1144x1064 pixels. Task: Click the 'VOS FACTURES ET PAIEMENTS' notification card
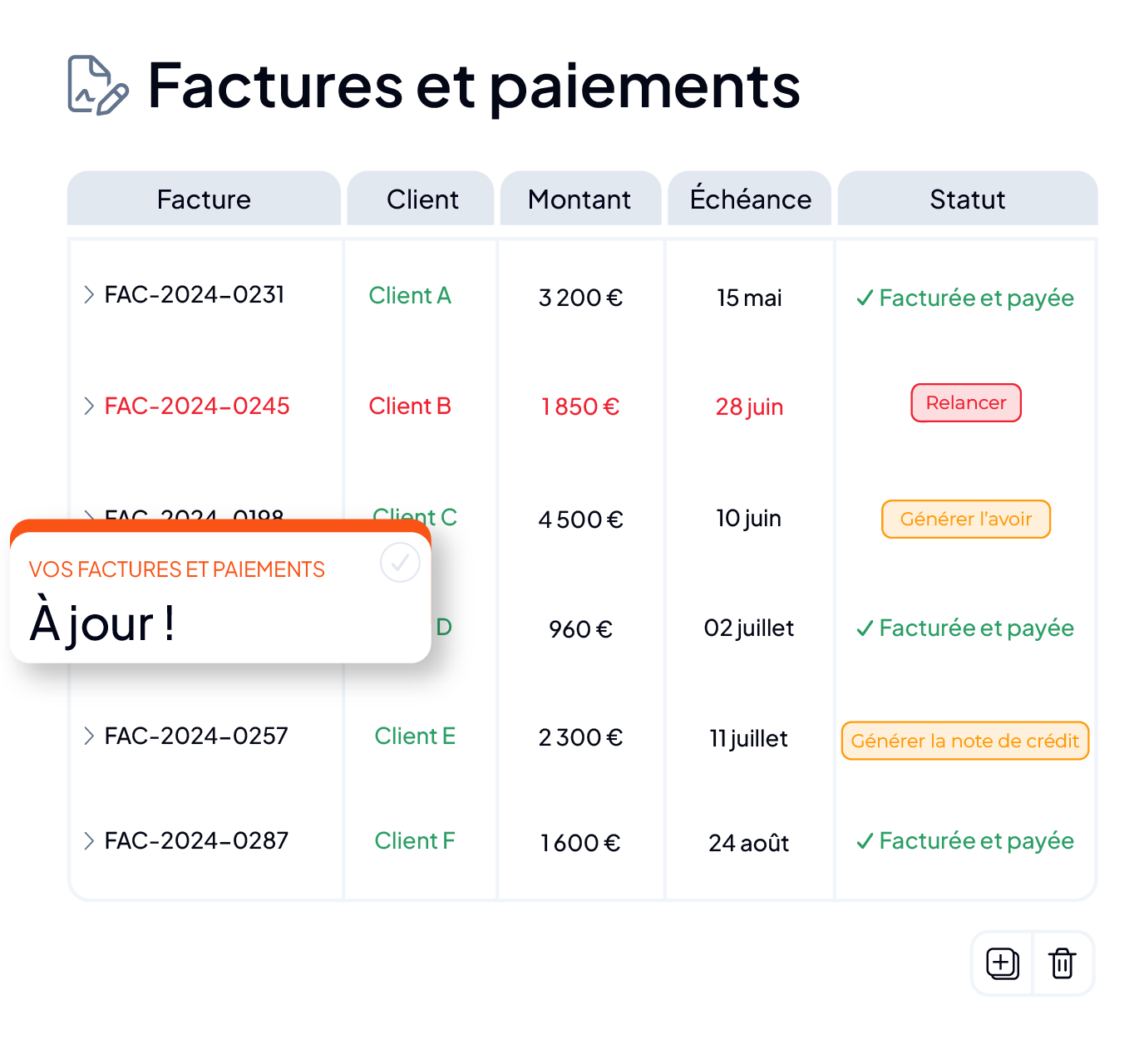coord(220,592)
